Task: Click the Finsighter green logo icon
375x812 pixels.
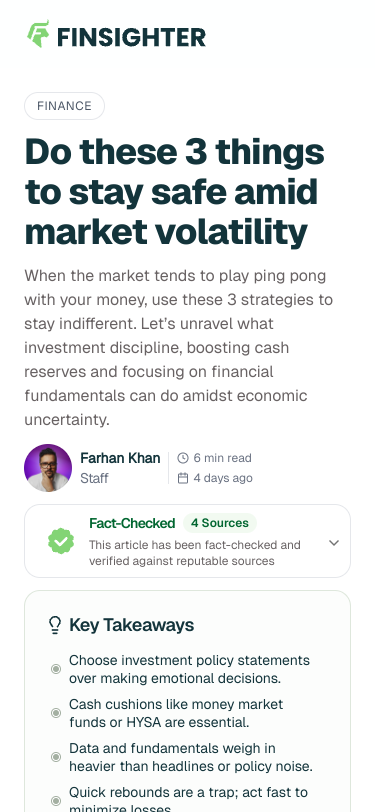Action: tap(38, 34)
